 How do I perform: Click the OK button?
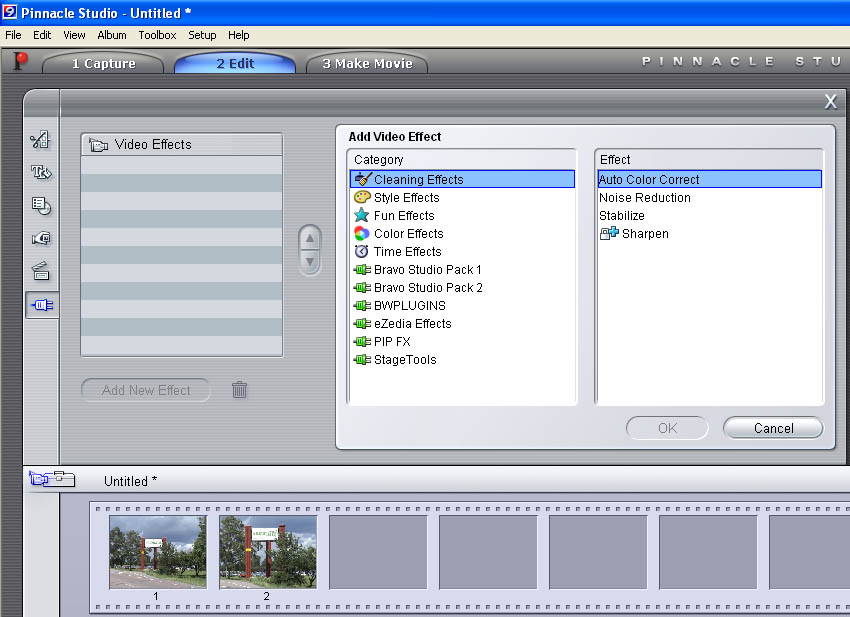pyautogui.click(x=667, y=428)
